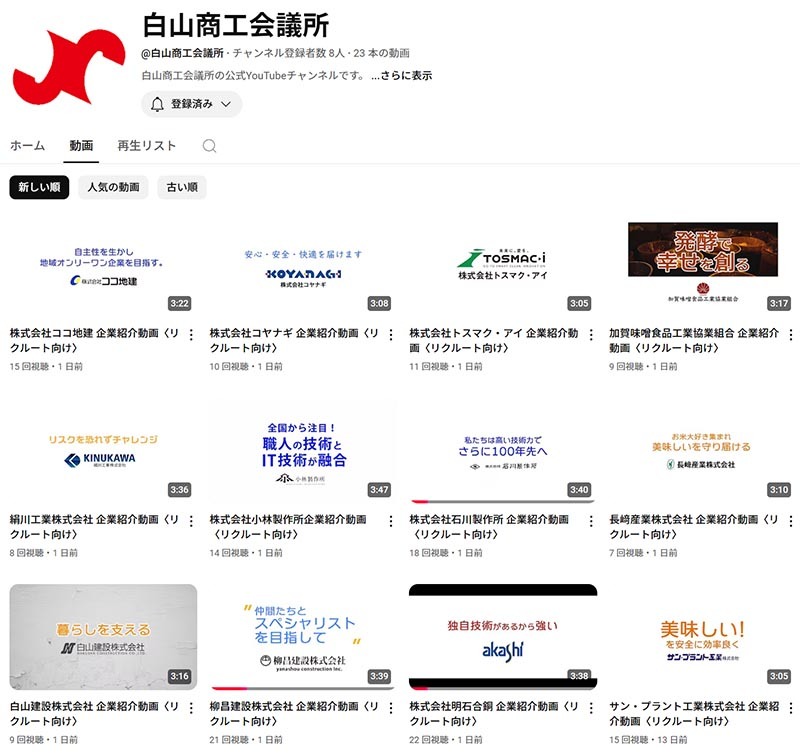The image size is (800, 753).
Task: Switch to the ホーム tab
Action: point(27,146)
